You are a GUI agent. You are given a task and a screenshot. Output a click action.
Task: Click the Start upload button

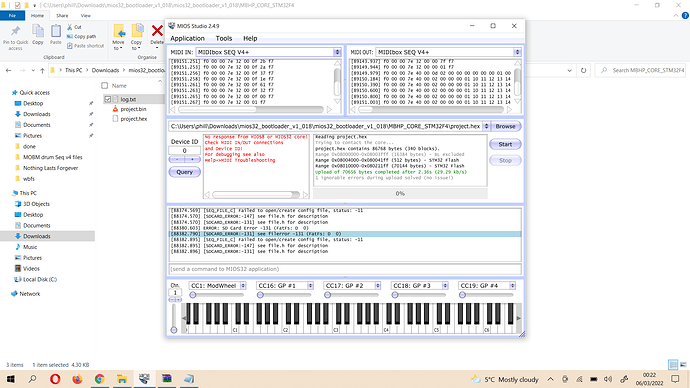(x=505, y=144)
